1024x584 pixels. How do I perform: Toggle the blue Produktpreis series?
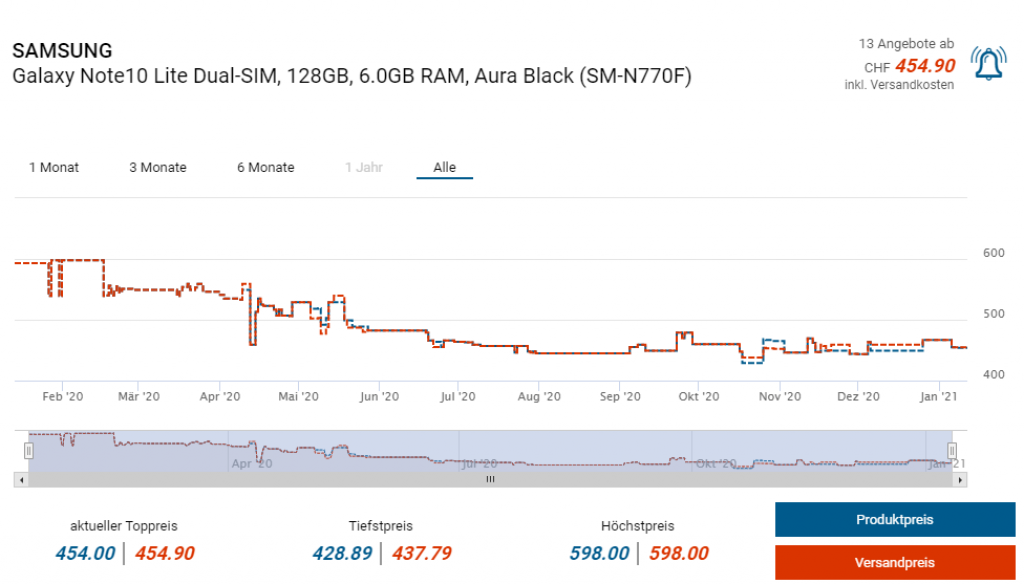pyautogui.click(x=894, y=520)
